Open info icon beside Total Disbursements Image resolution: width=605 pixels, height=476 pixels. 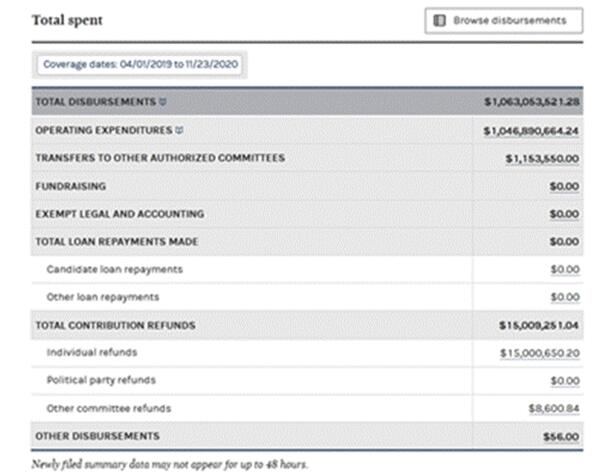click(x=163, y=102)
